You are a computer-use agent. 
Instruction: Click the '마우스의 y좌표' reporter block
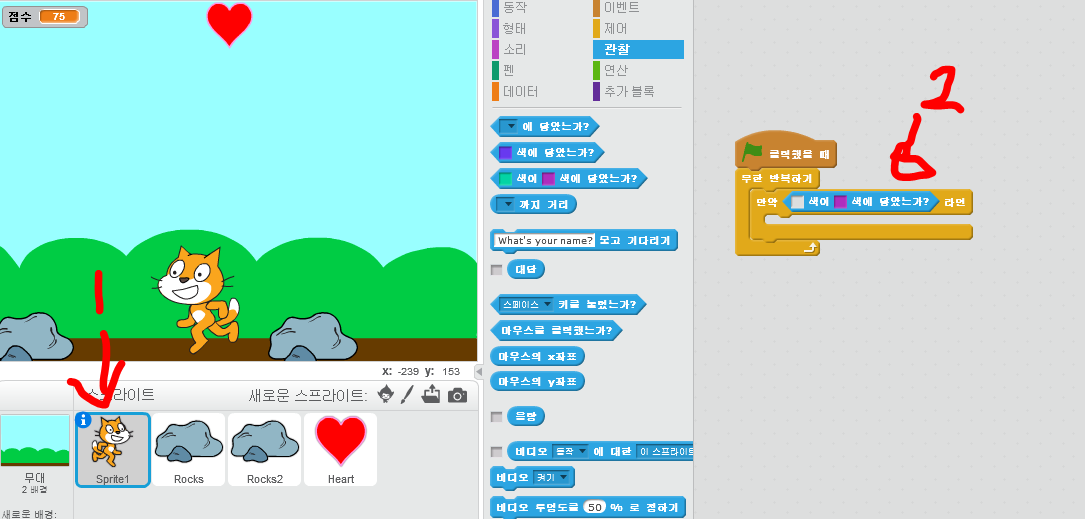coord(537,381)
